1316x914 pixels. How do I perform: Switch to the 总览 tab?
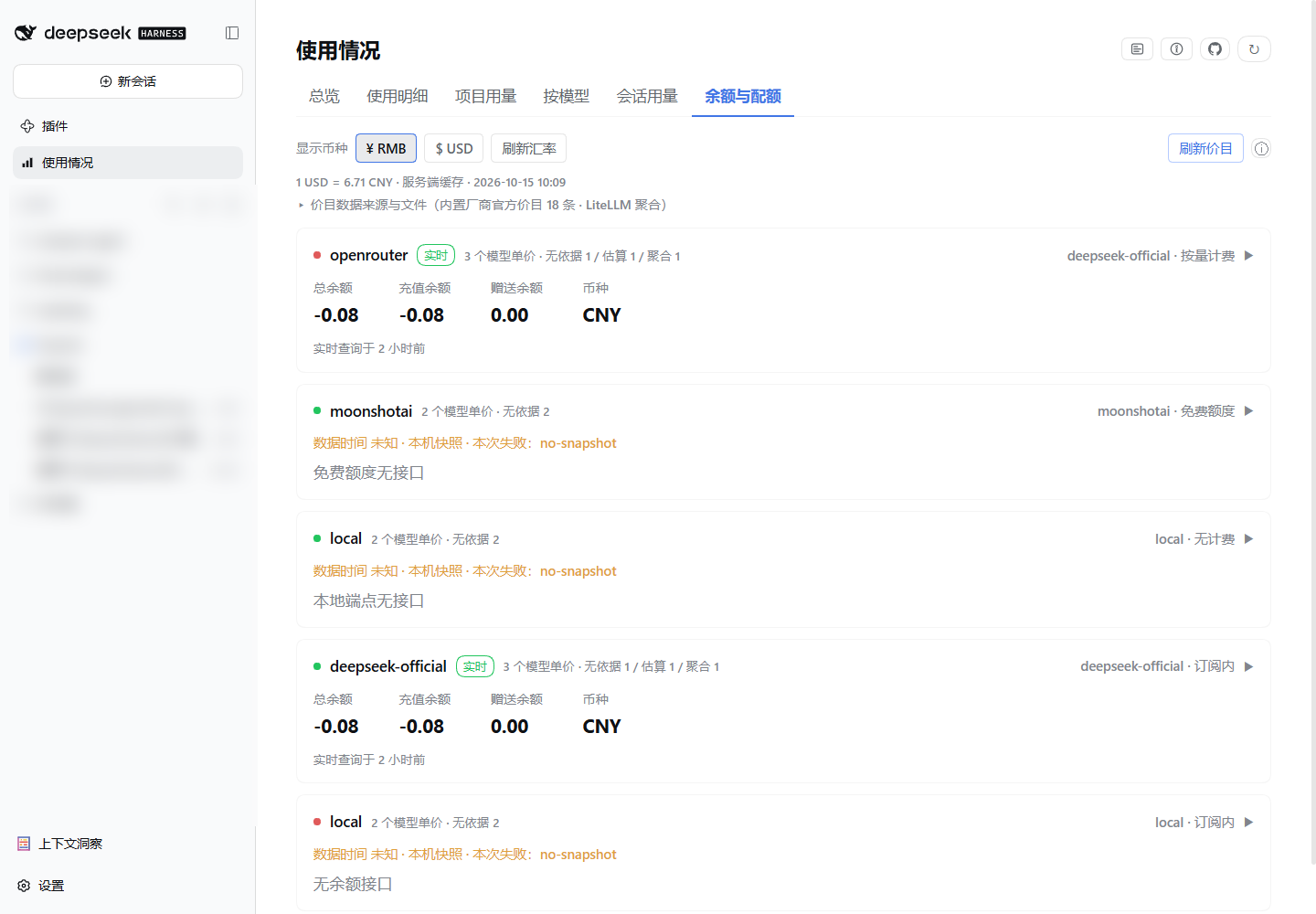click(x=324, y=96)
